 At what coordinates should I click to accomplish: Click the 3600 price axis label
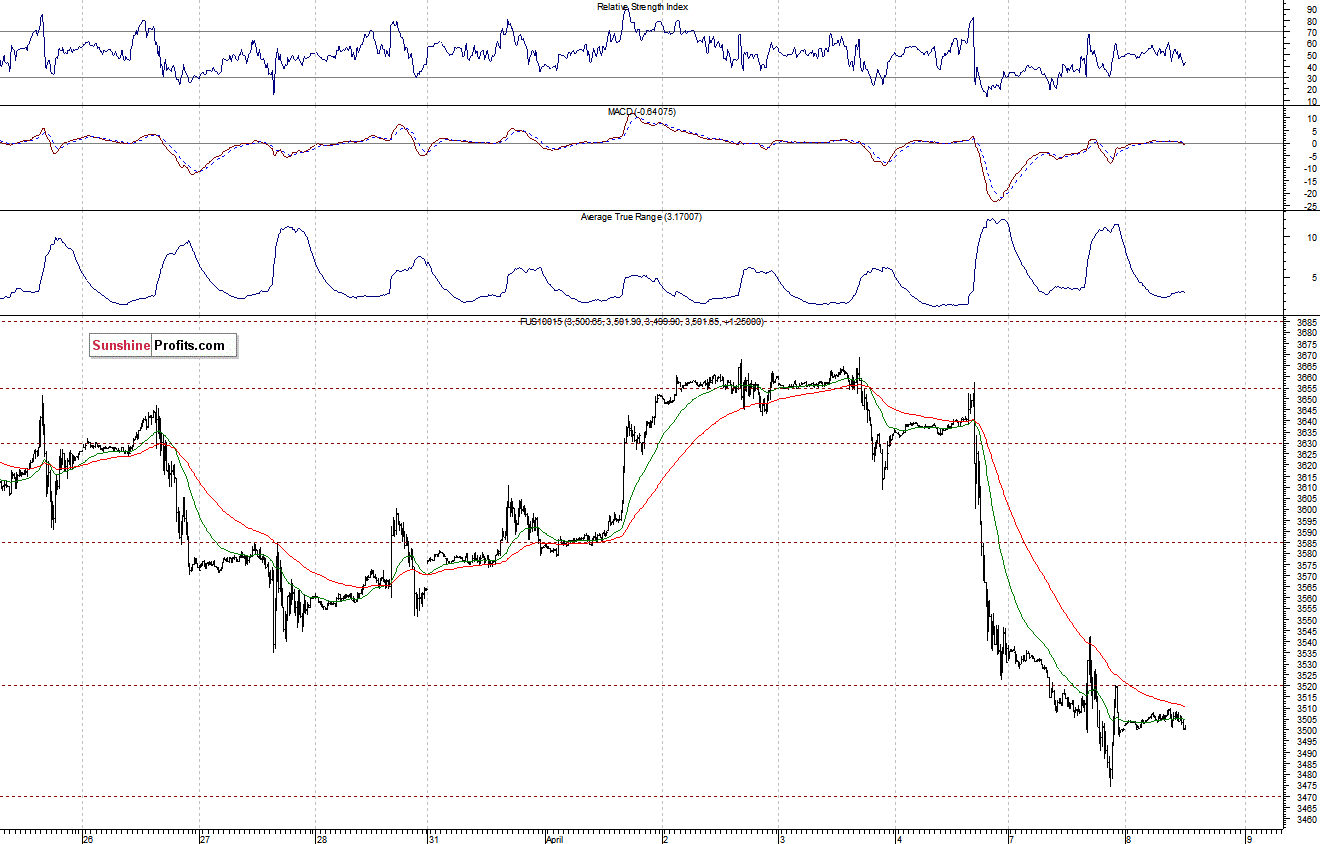[1305, 509]
